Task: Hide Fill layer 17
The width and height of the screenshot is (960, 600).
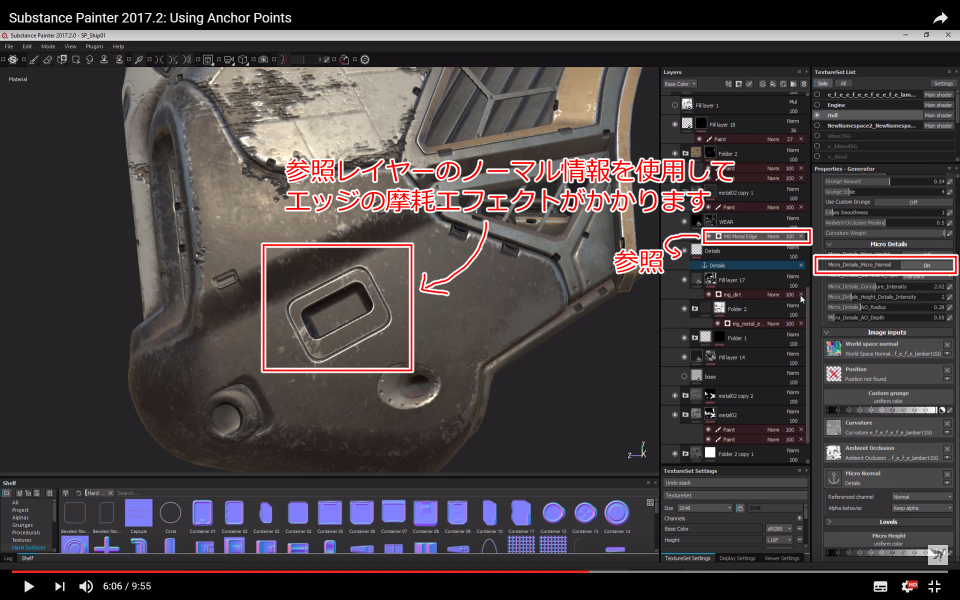Action: [684, 280]
